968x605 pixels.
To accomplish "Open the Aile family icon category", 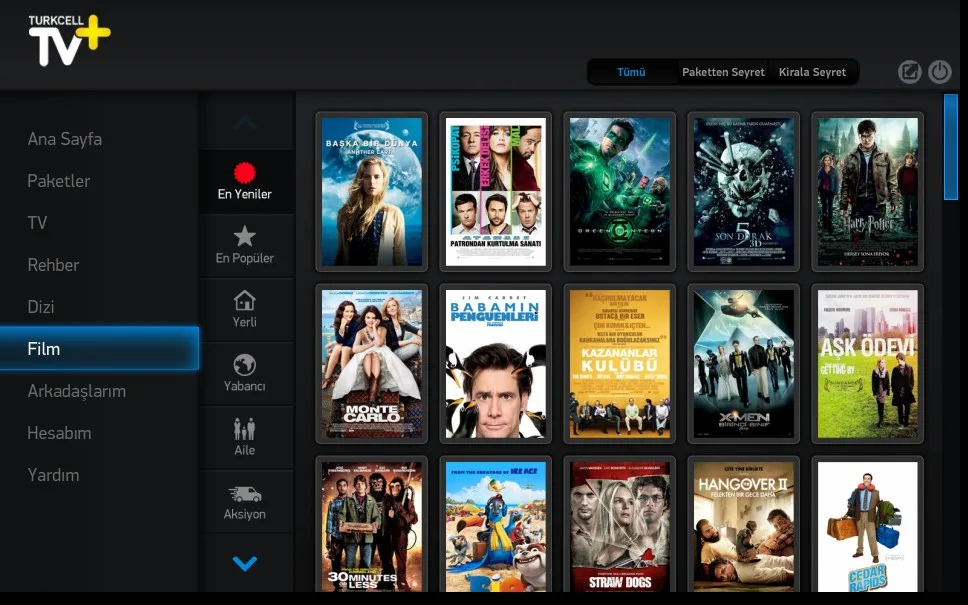I will point(244,428).
